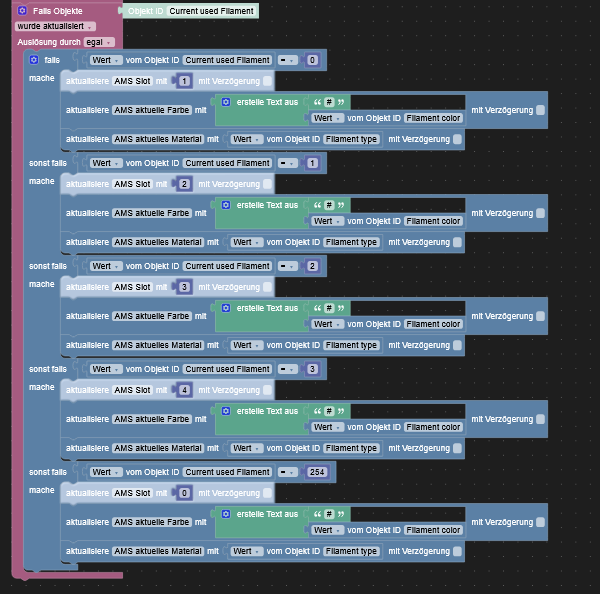The height and width of the screenshot is (594, 600).
Task: Edit comparison number 2 in the sonst falls condition
Action: (312, 266)
